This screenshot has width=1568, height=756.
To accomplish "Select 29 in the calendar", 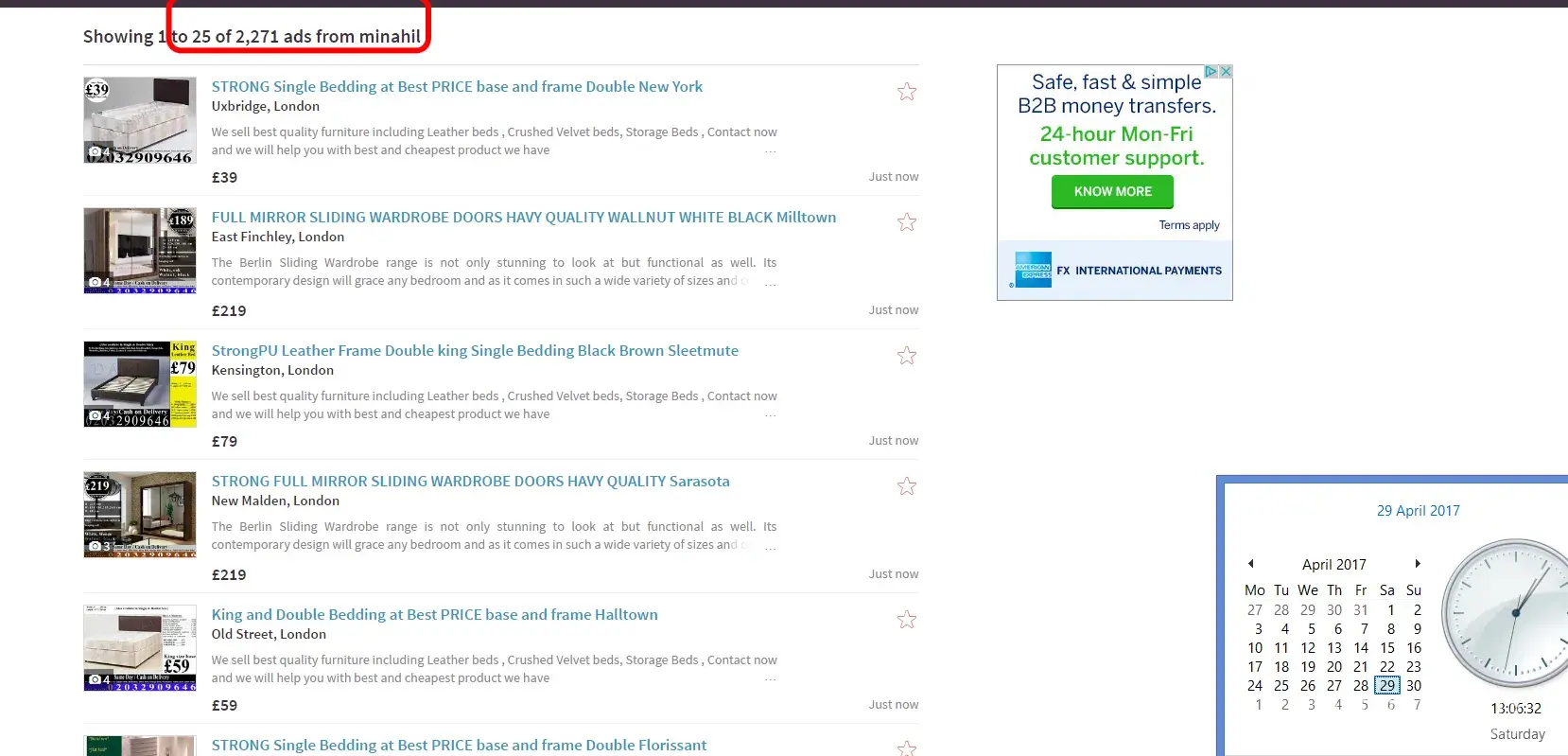I will pos(1387,686).
